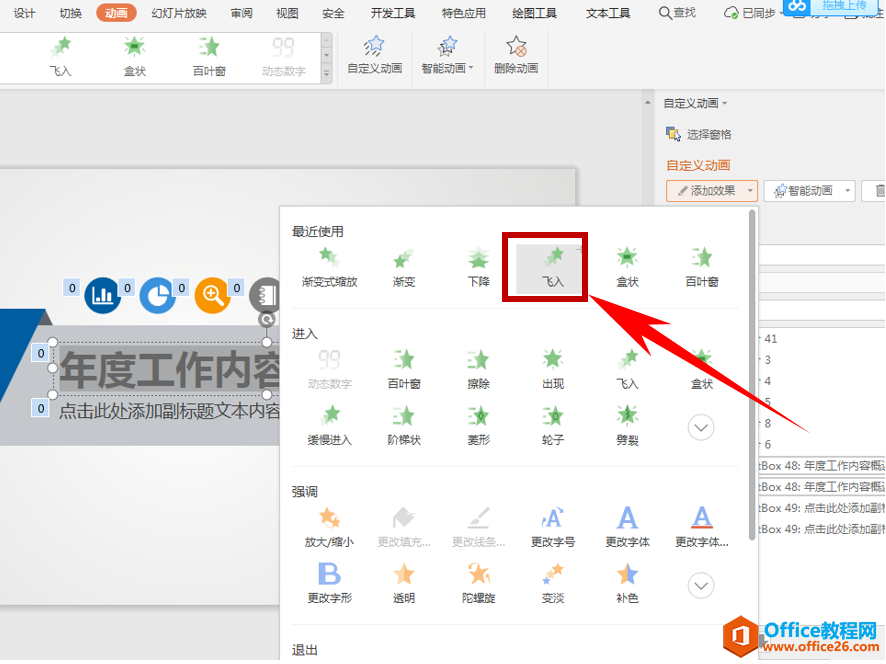
Task: Select the 更改字体 (Change Font) emphasis effect
Action: (x=627, y=525)
